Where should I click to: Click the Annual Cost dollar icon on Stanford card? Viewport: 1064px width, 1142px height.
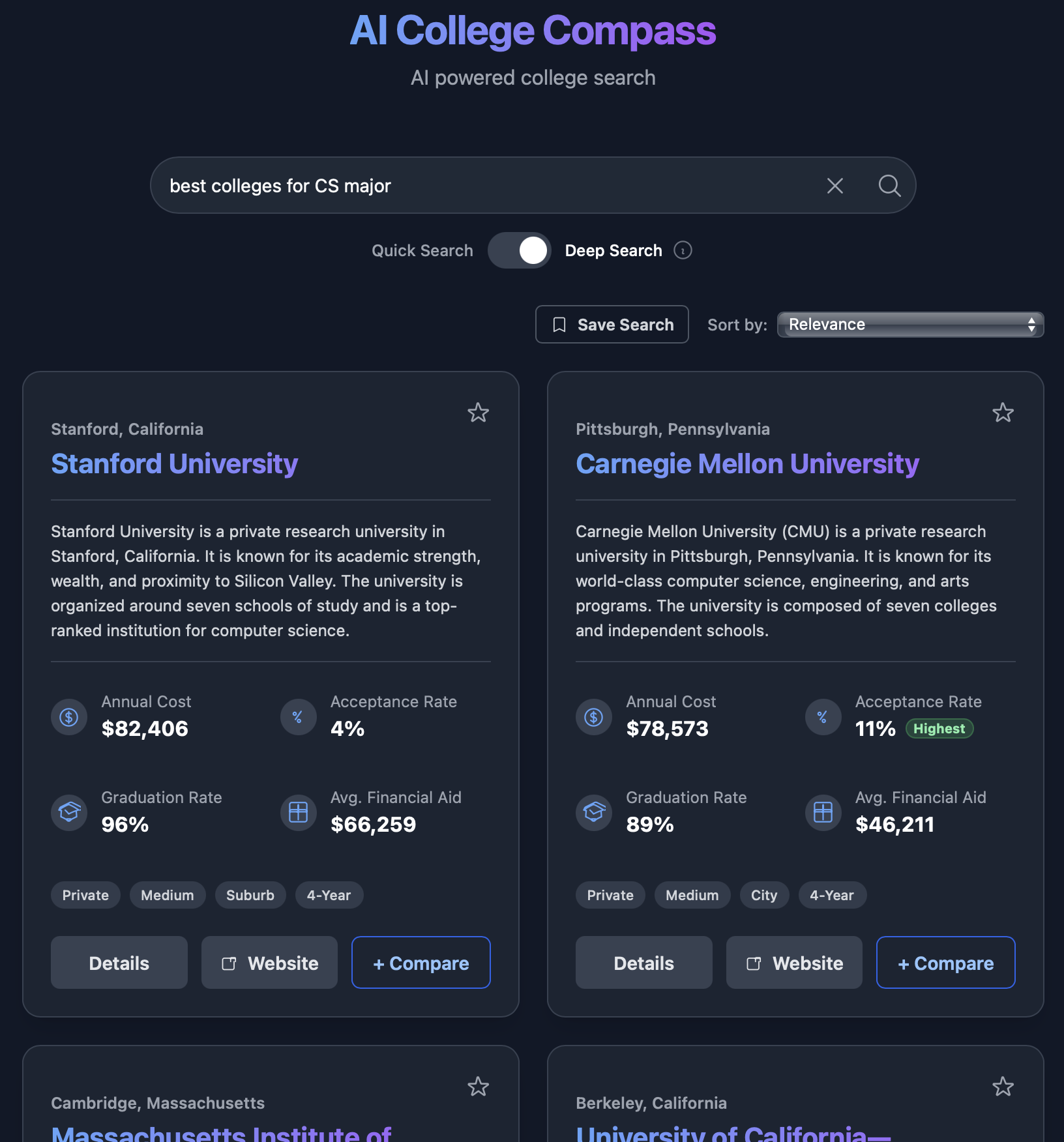[68, 716]
